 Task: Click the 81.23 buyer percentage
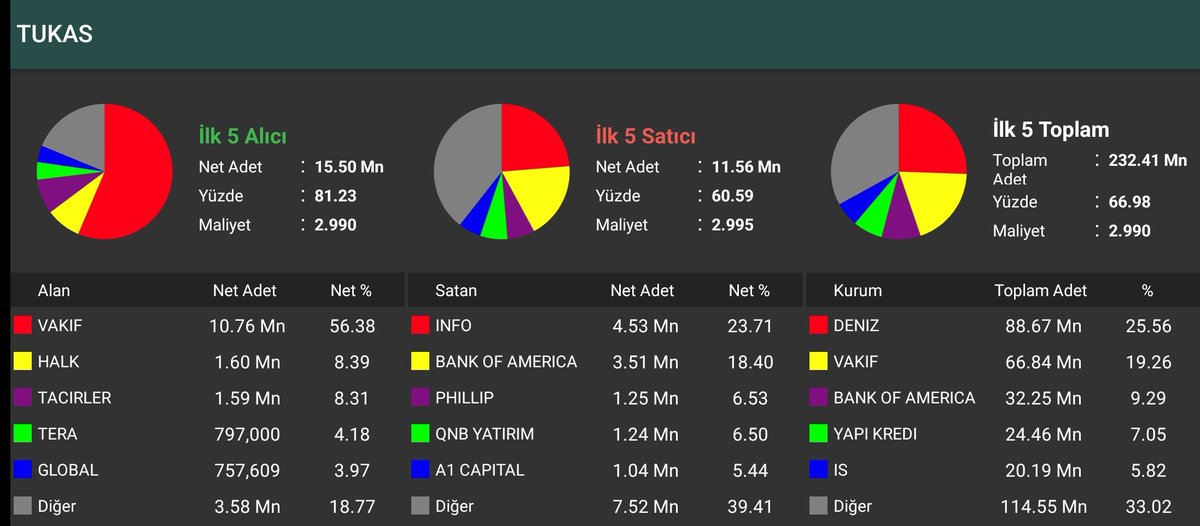coord(335,196)
